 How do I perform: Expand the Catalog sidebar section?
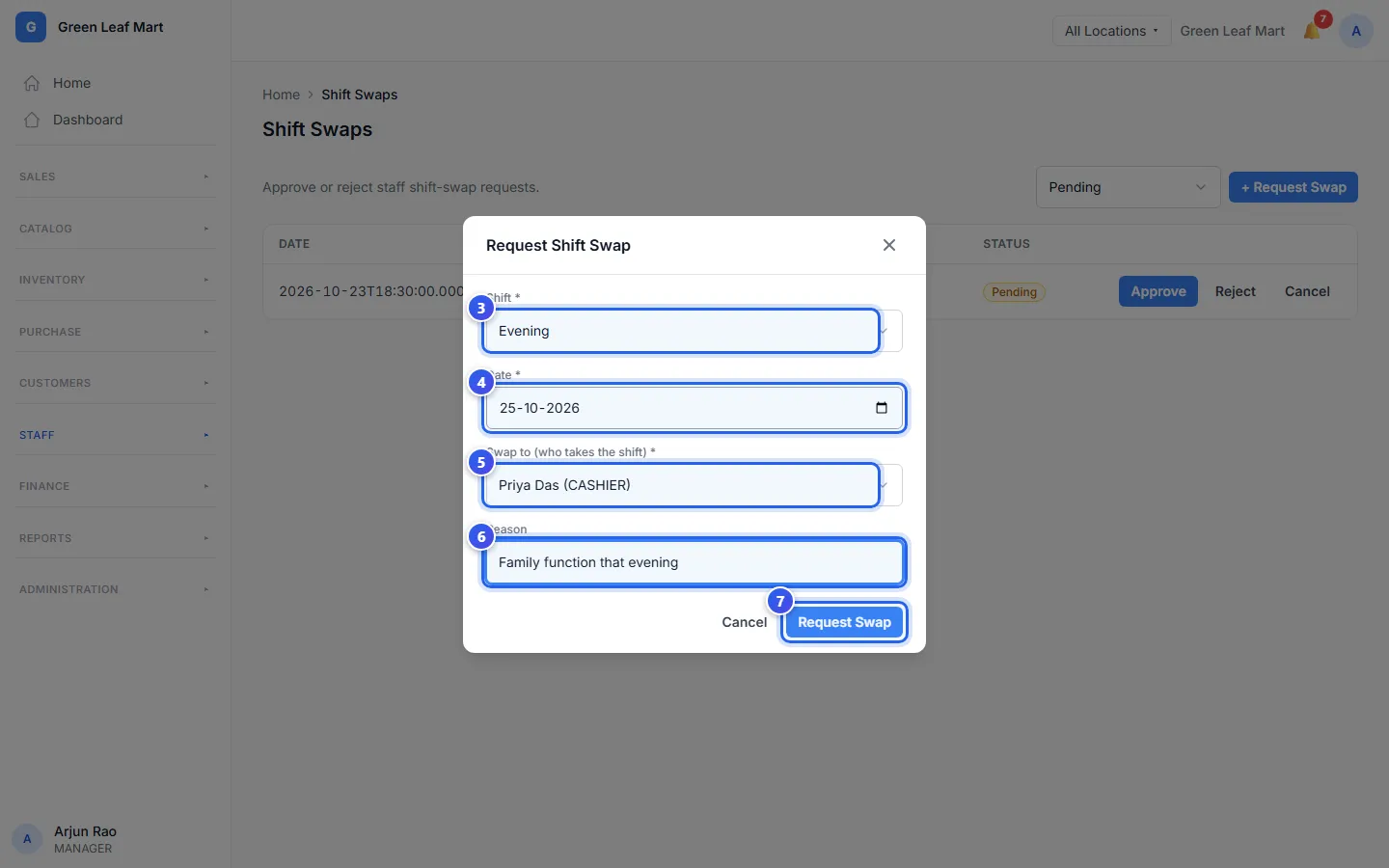116,229
